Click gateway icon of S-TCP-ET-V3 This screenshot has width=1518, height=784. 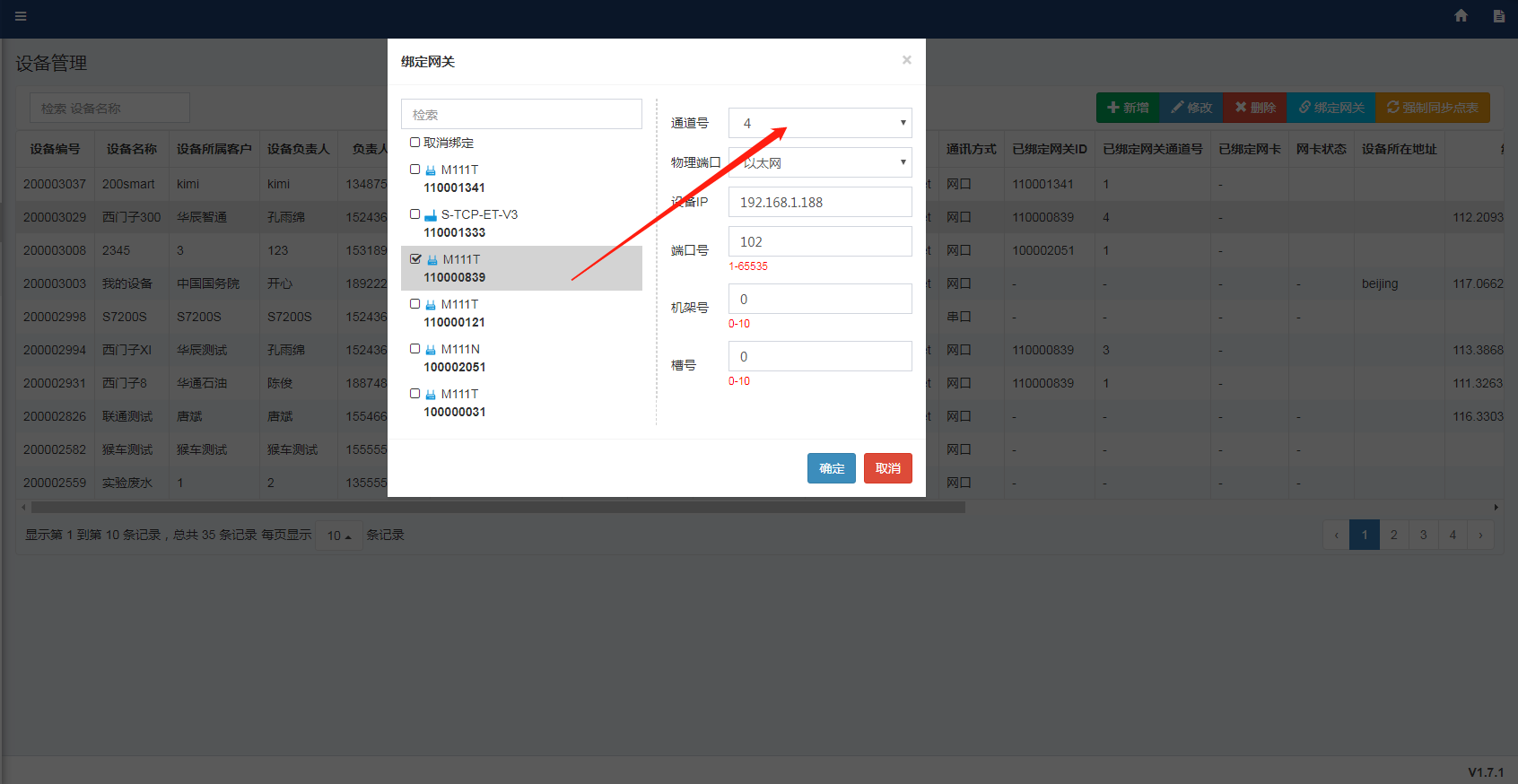[431, 215]
